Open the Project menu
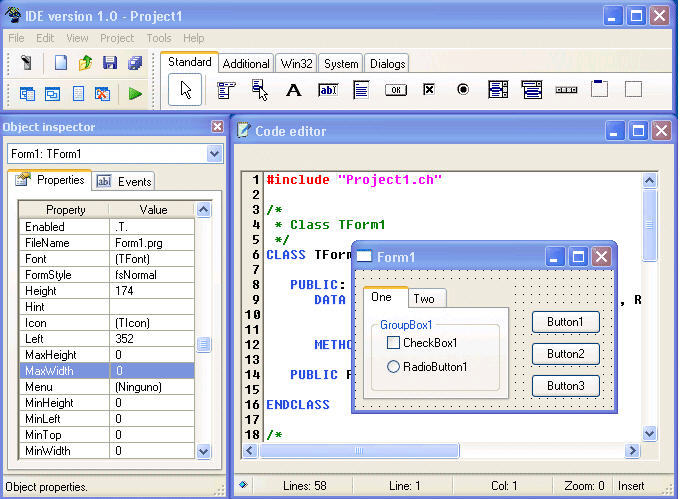680x499 pixels. [x=117, y=38]
